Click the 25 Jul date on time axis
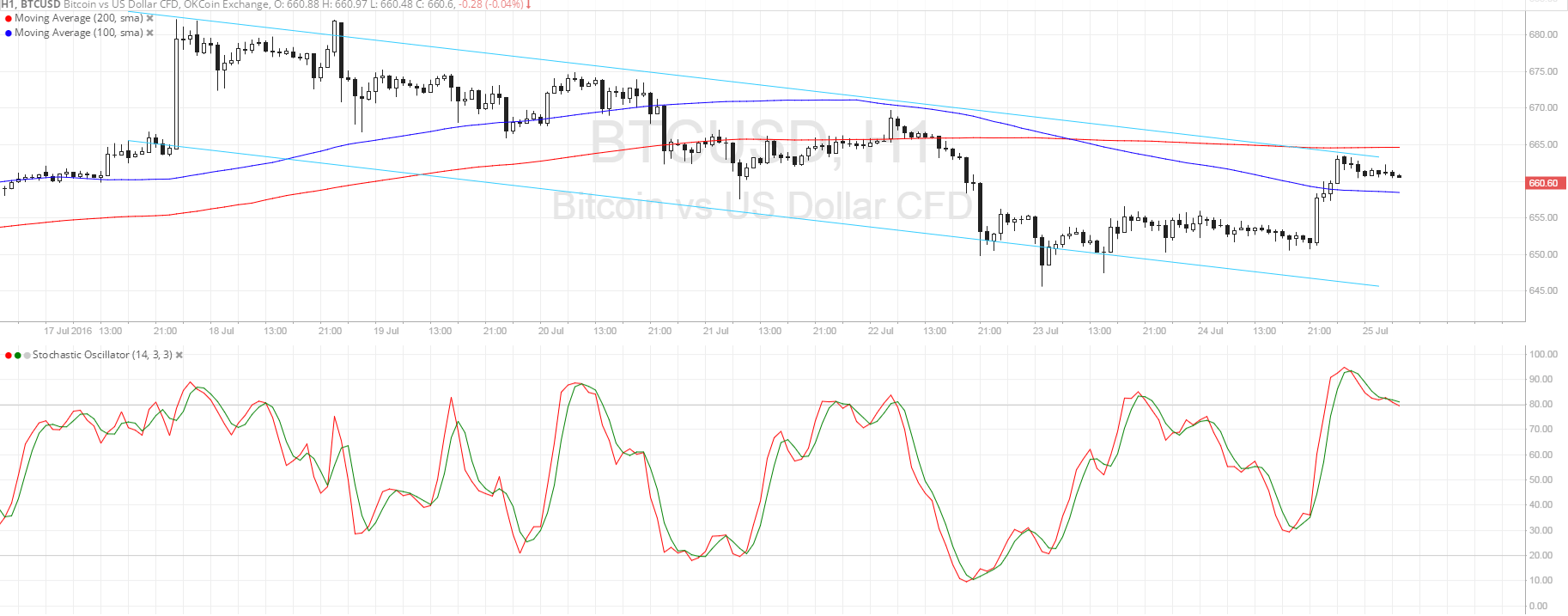The width and height of the screenshot is (1568, 616). pos(1375,331)
